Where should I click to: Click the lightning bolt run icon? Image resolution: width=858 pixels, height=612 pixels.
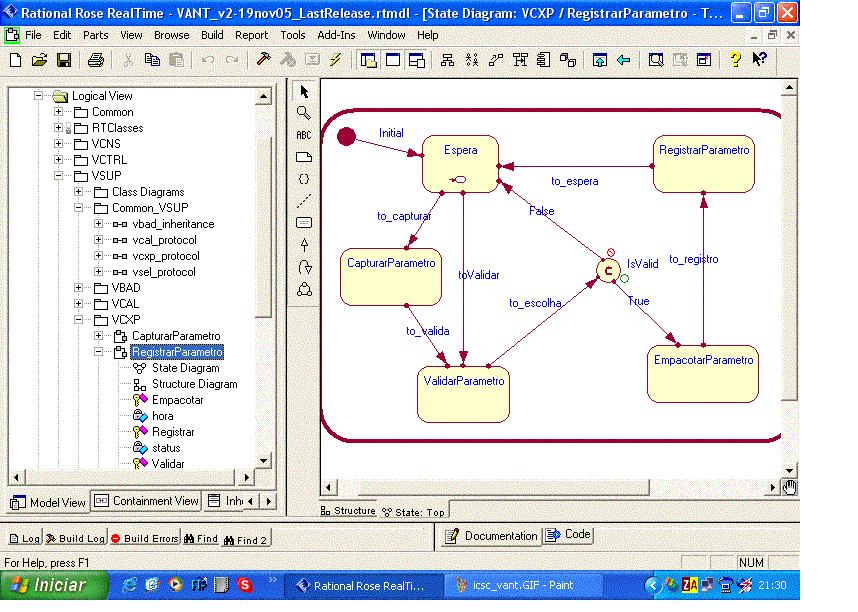pyautogui.click(x=335, y=59)
